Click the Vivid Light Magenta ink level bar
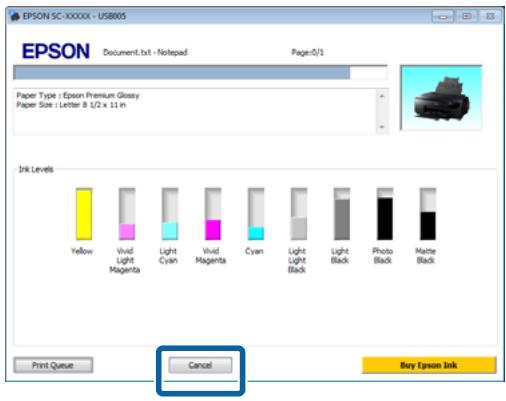 pos(127,214)
